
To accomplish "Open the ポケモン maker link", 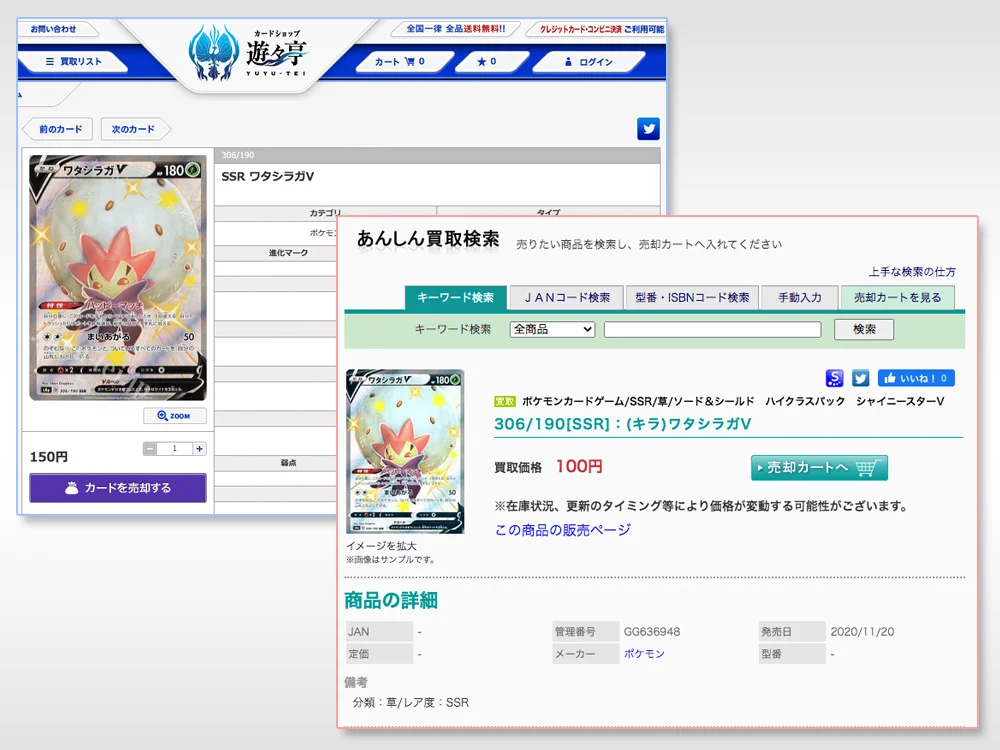I will [644, 654].
